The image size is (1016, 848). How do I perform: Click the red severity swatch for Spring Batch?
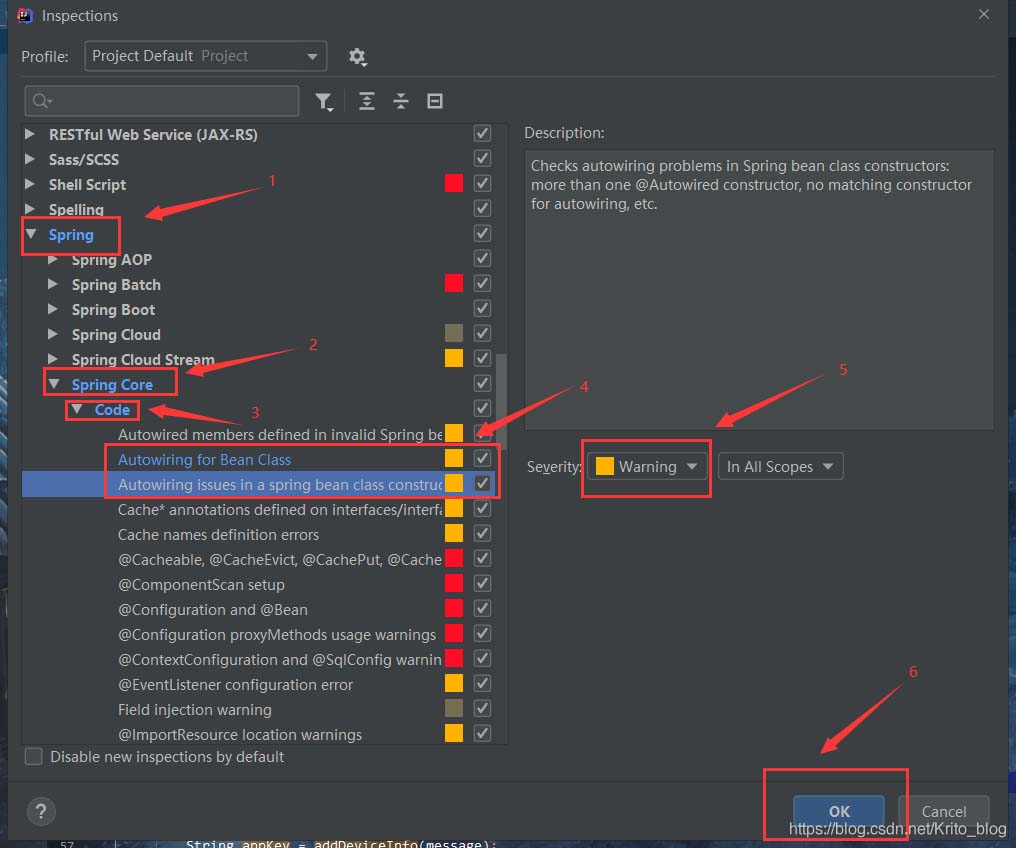454,284
